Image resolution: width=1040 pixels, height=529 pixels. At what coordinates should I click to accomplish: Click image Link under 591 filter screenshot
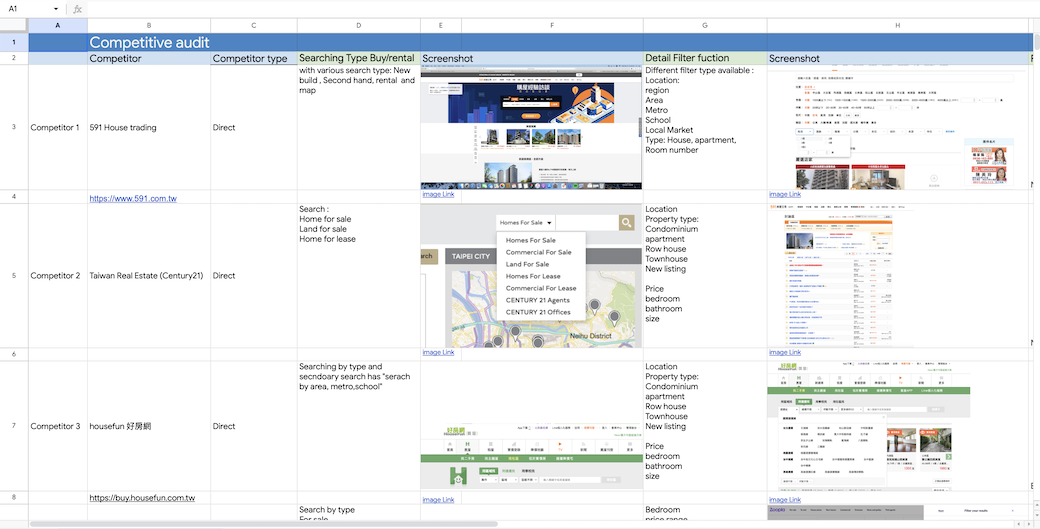[785, 194]
